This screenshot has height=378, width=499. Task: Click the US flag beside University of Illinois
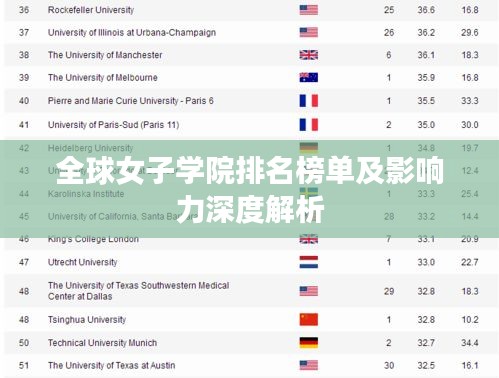(308, 32)
